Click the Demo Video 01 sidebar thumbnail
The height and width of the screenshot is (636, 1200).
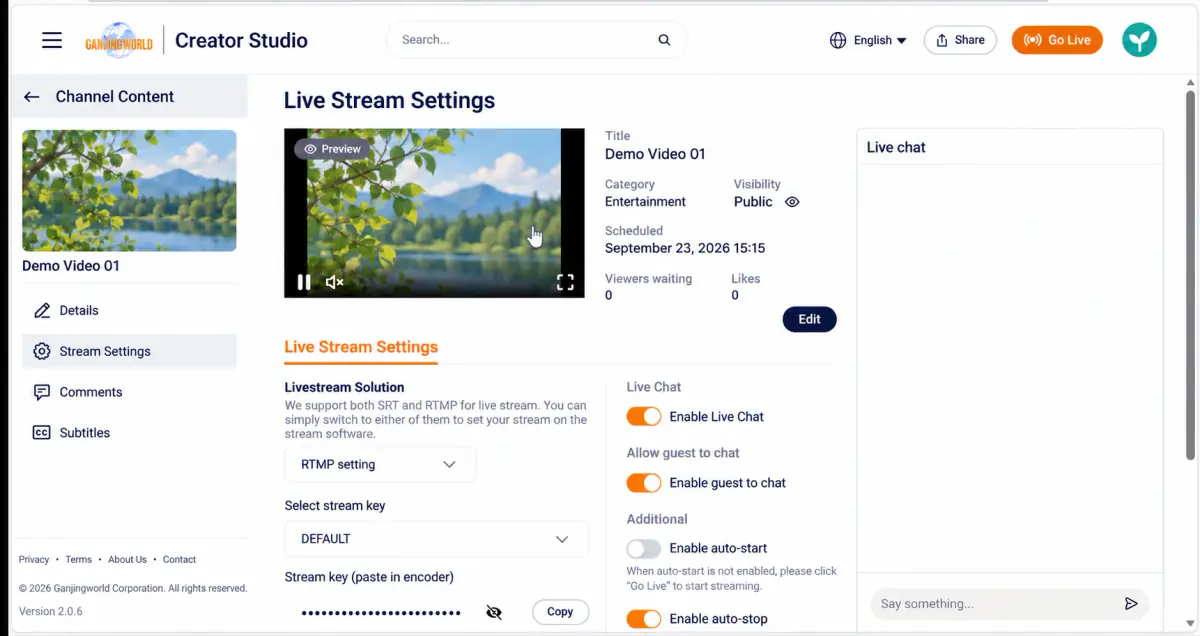coord(129,191)
